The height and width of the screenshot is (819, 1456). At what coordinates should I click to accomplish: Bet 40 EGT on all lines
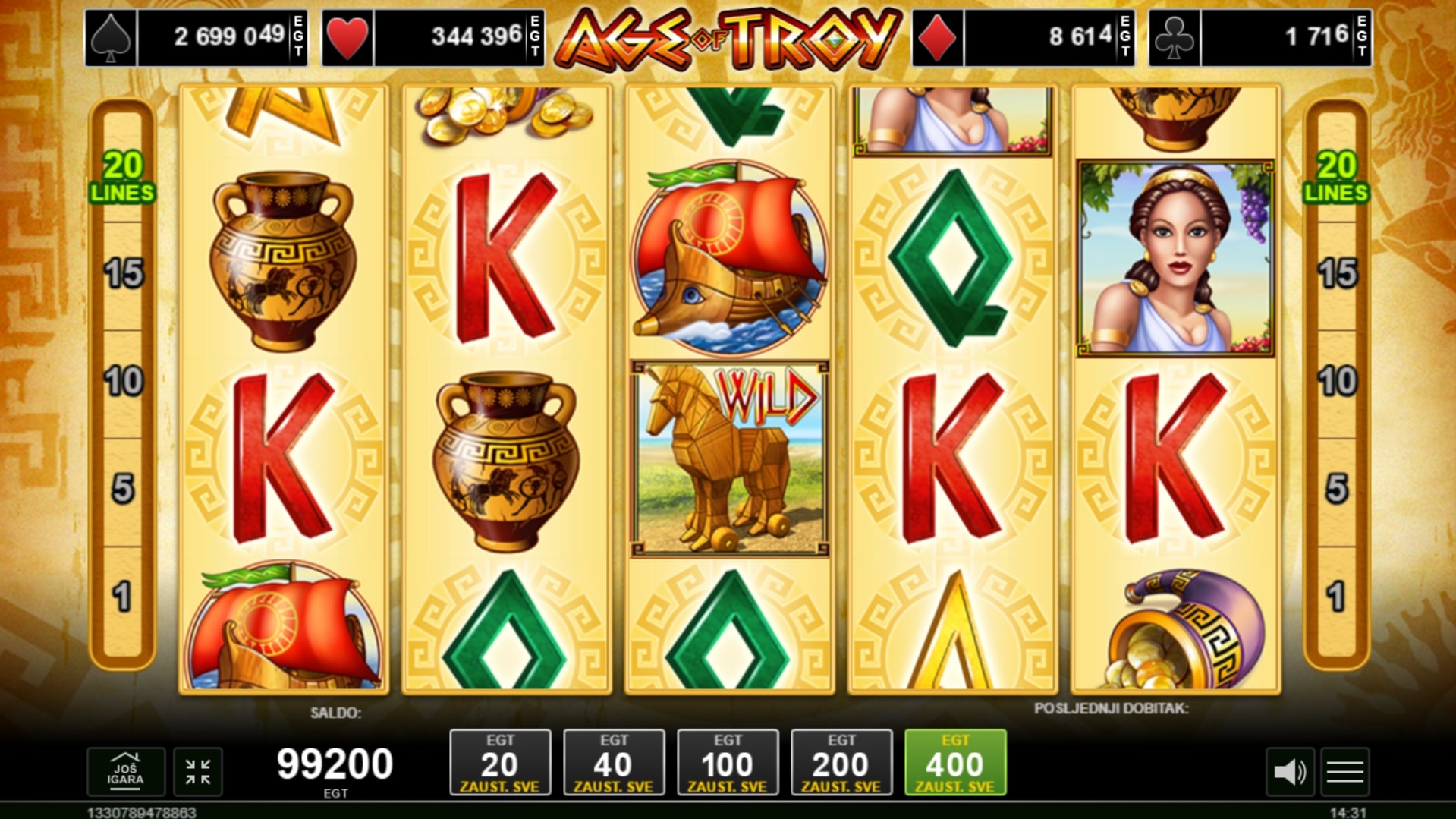tap(614, 763)
